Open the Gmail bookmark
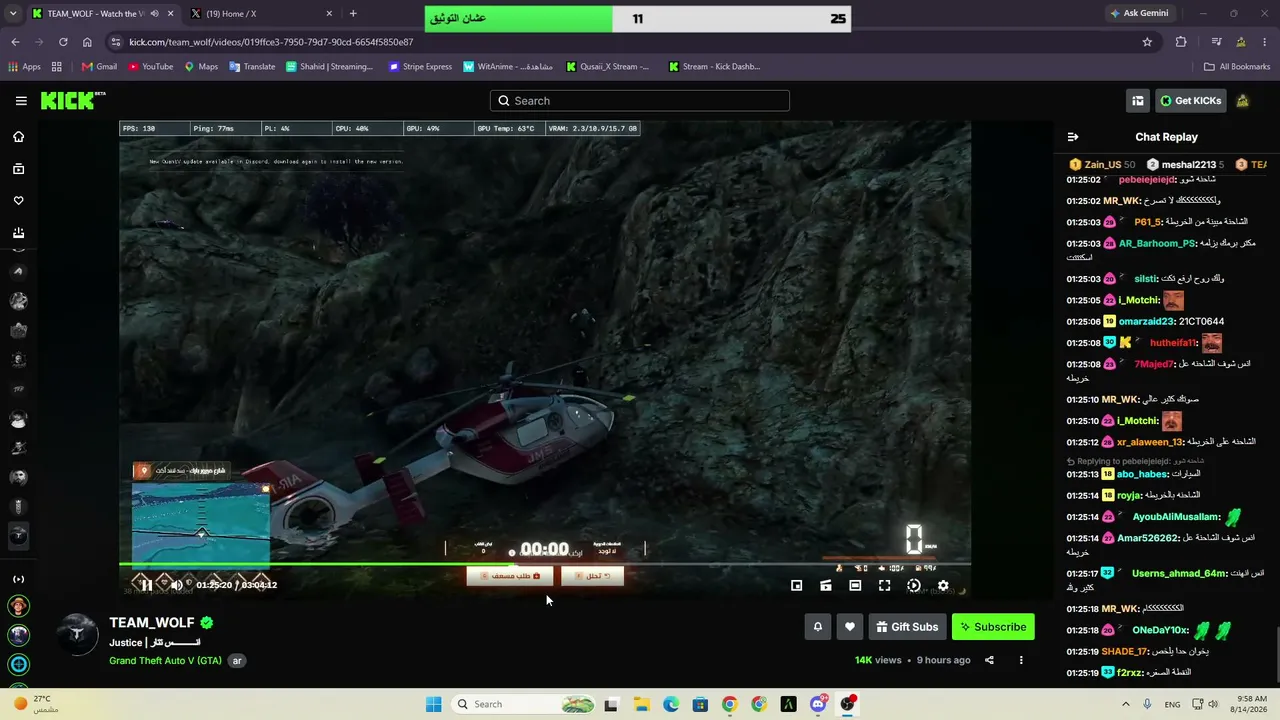The image size is (1280, 720). point(99,67)
